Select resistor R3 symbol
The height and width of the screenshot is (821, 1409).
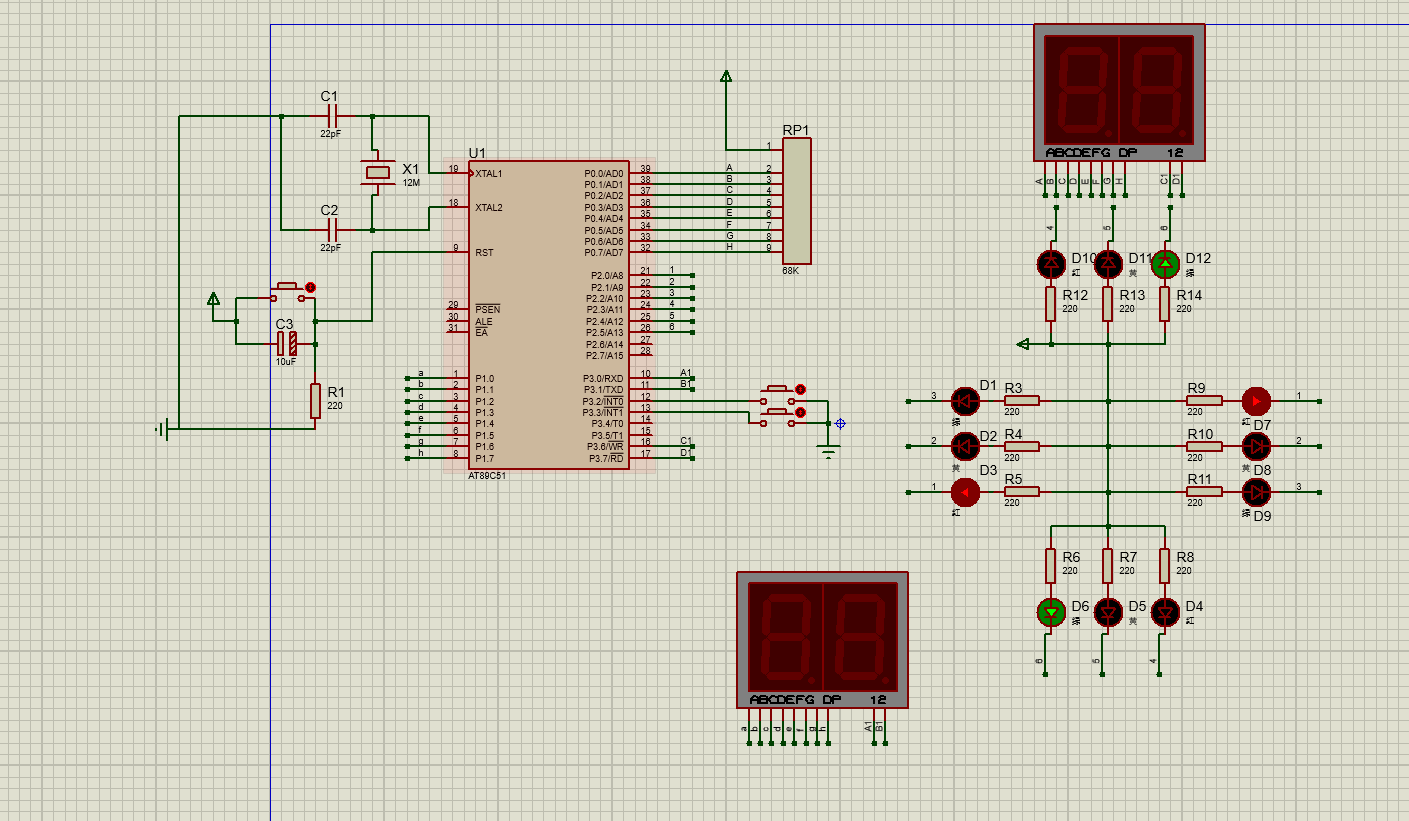1021,401
